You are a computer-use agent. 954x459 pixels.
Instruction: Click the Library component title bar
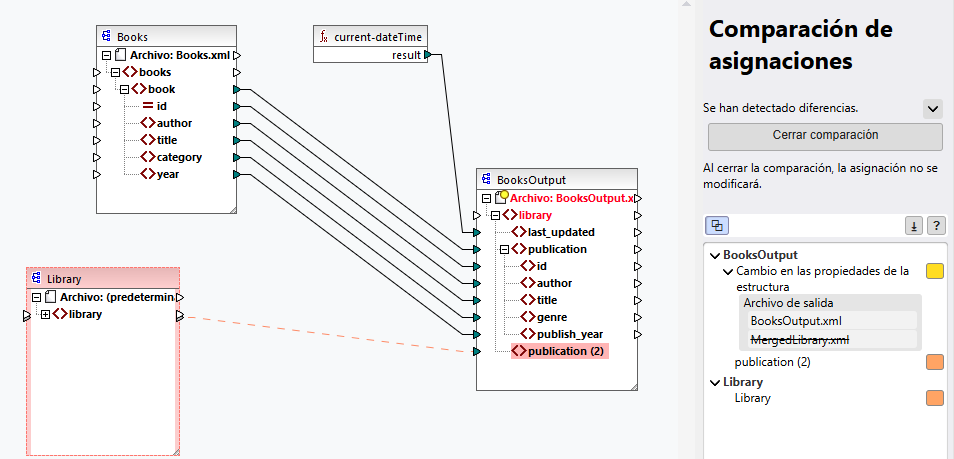[103, 279]
